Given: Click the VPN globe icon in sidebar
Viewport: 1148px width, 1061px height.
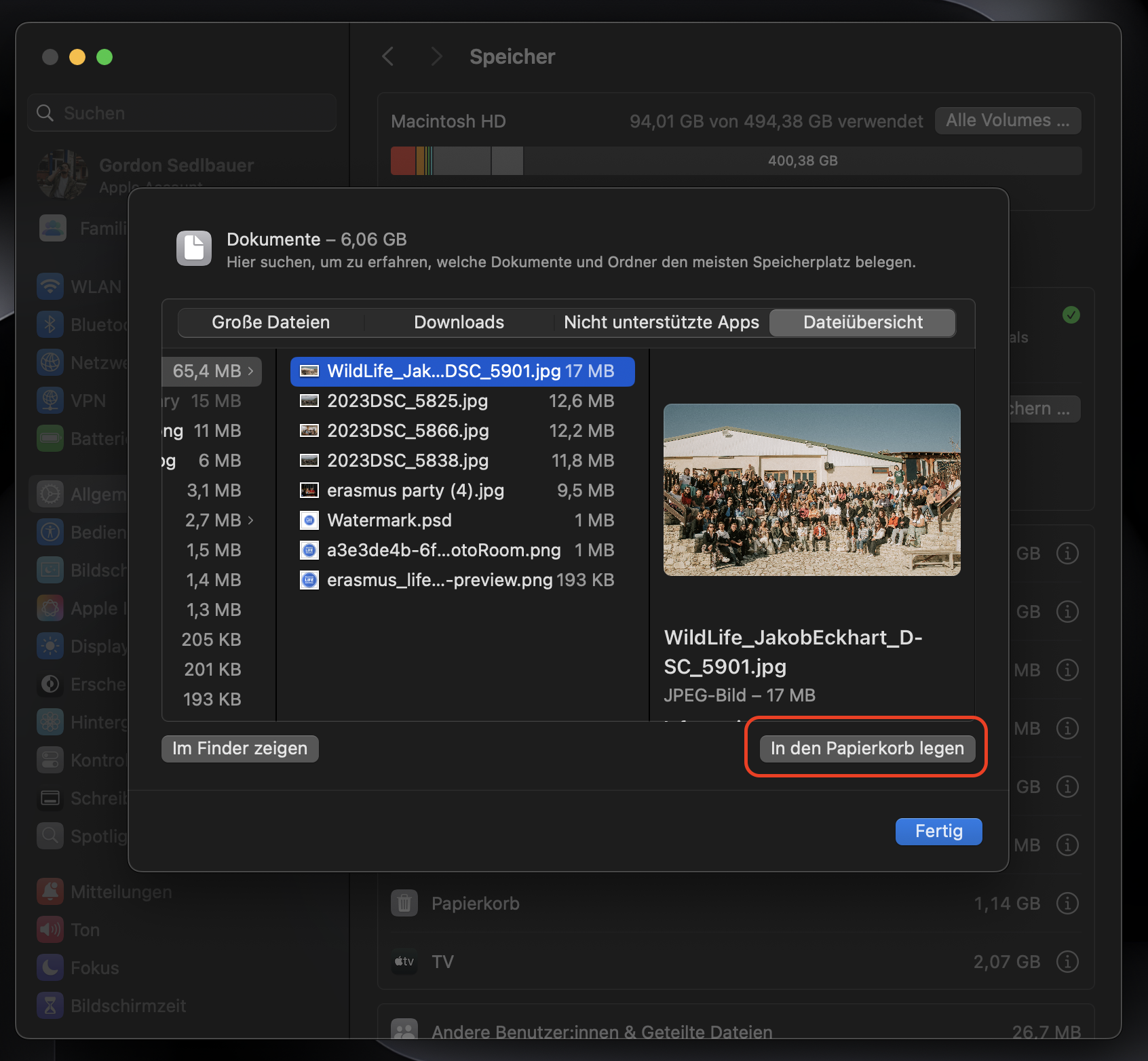Looking at the screenshot, I should coord(50,400).
